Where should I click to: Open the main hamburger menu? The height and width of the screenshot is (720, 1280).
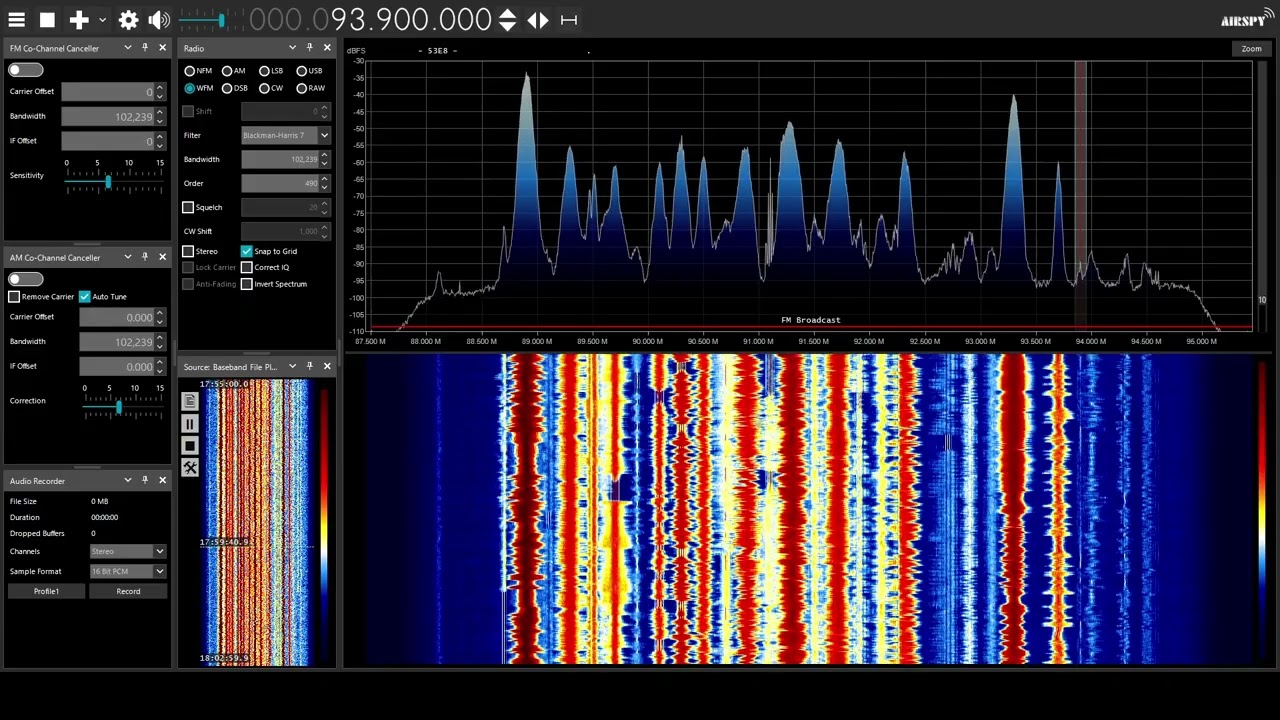[16, 20]
